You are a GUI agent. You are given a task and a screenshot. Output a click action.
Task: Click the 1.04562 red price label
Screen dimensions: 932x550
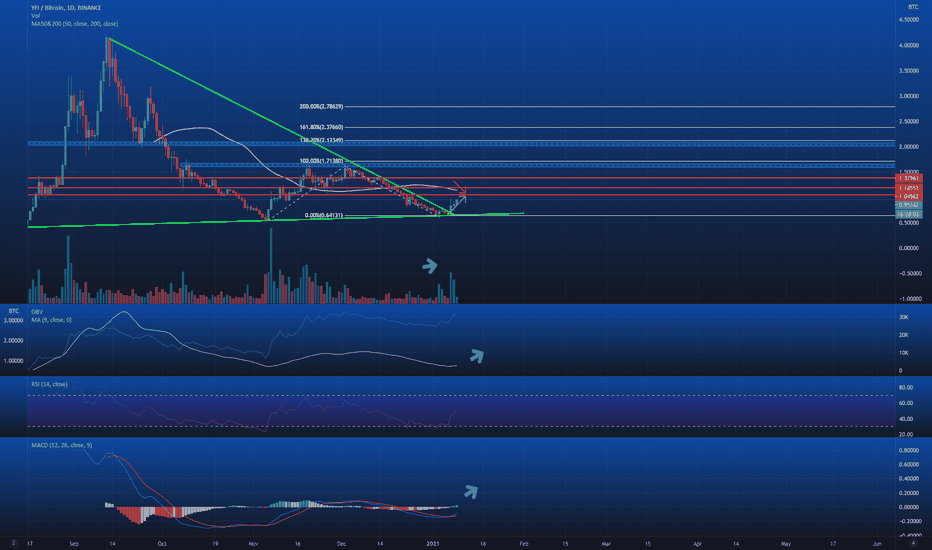[x=909, y=196]
